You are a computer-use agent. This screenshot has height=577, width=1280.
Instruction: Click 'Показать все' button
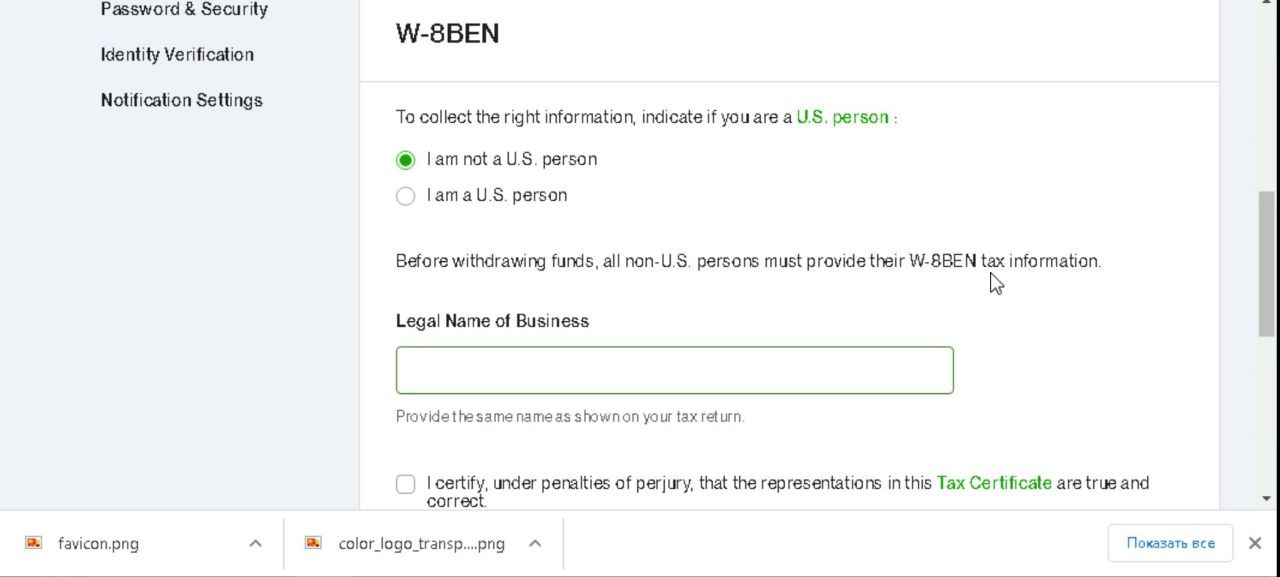(1170, 543)
